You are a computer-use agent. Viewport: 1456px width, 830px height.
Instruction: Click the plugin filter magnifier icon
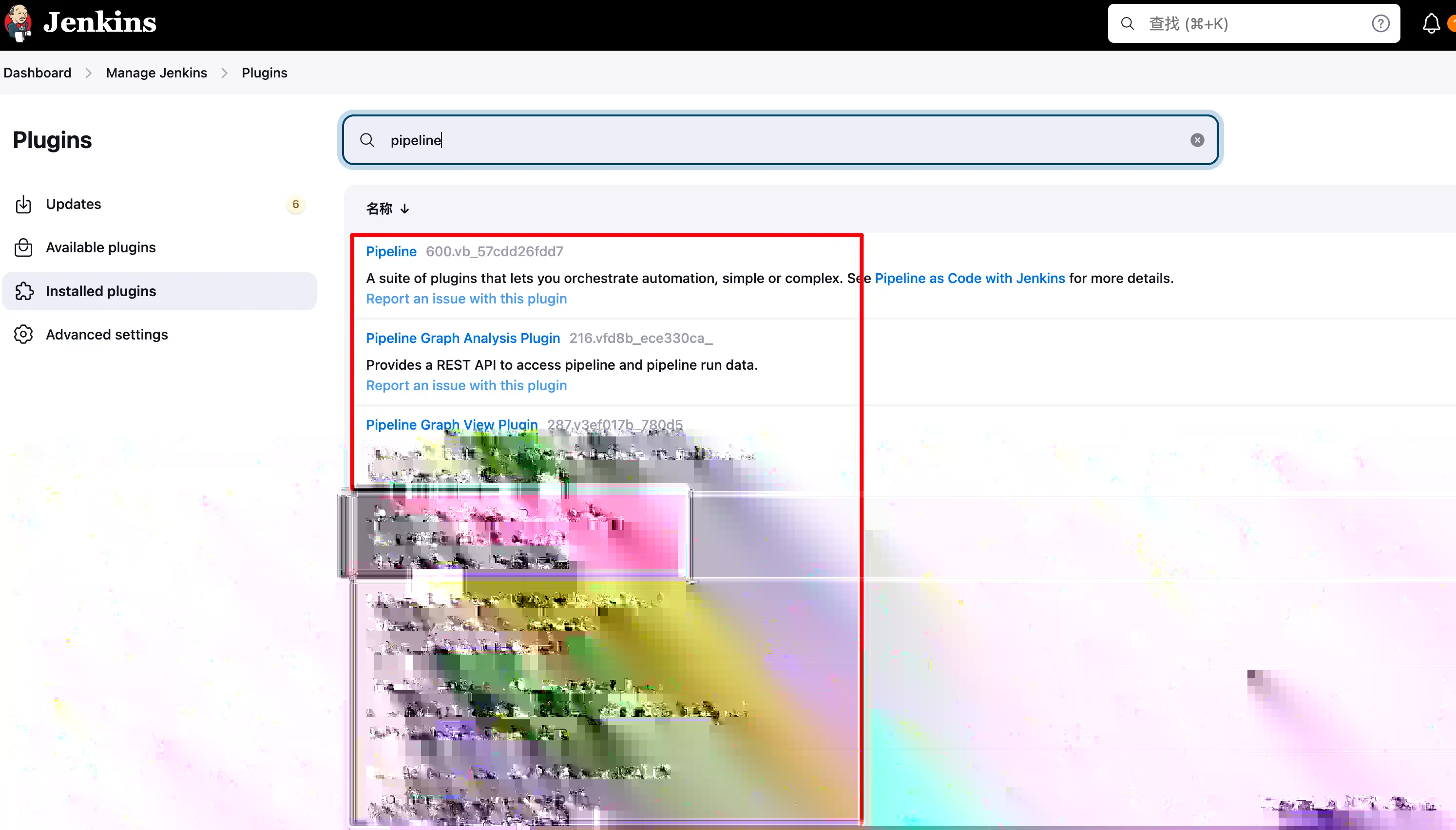click(x=367, y=140)
